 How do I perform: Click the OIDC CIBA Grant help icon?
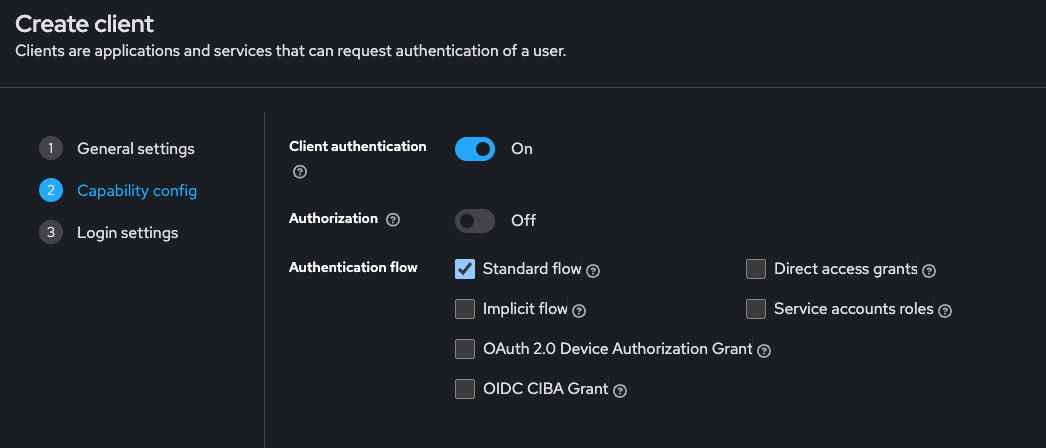tap(620, 391)
